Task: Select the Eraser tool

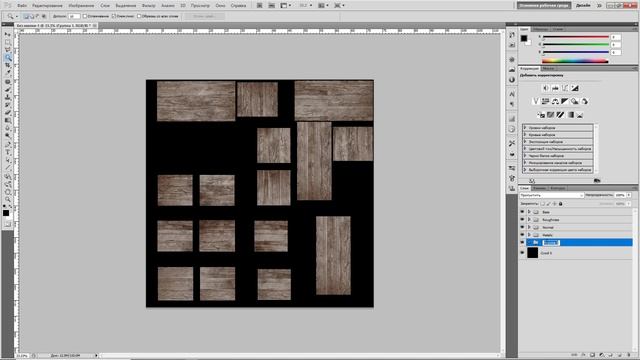Action: point(8,113)
